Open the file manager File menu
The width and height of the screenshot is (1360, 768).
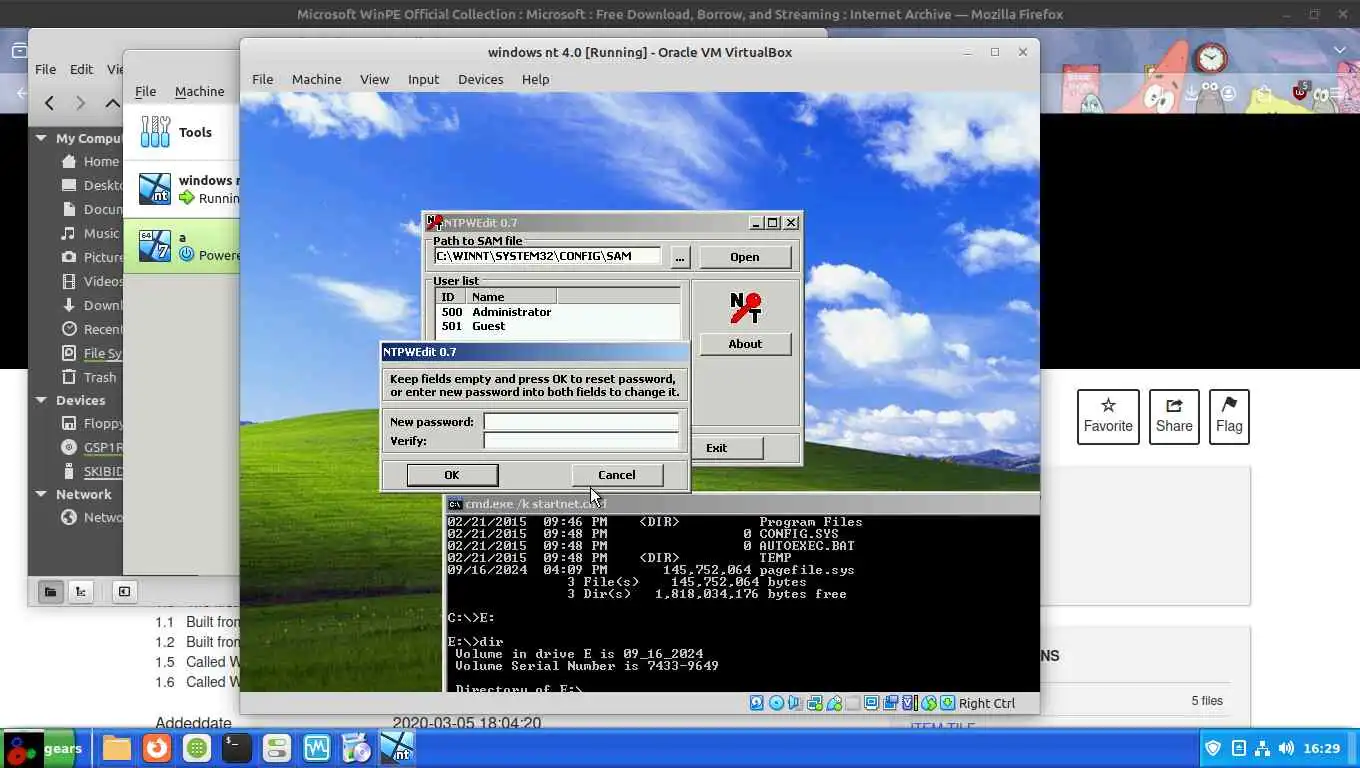46,69
